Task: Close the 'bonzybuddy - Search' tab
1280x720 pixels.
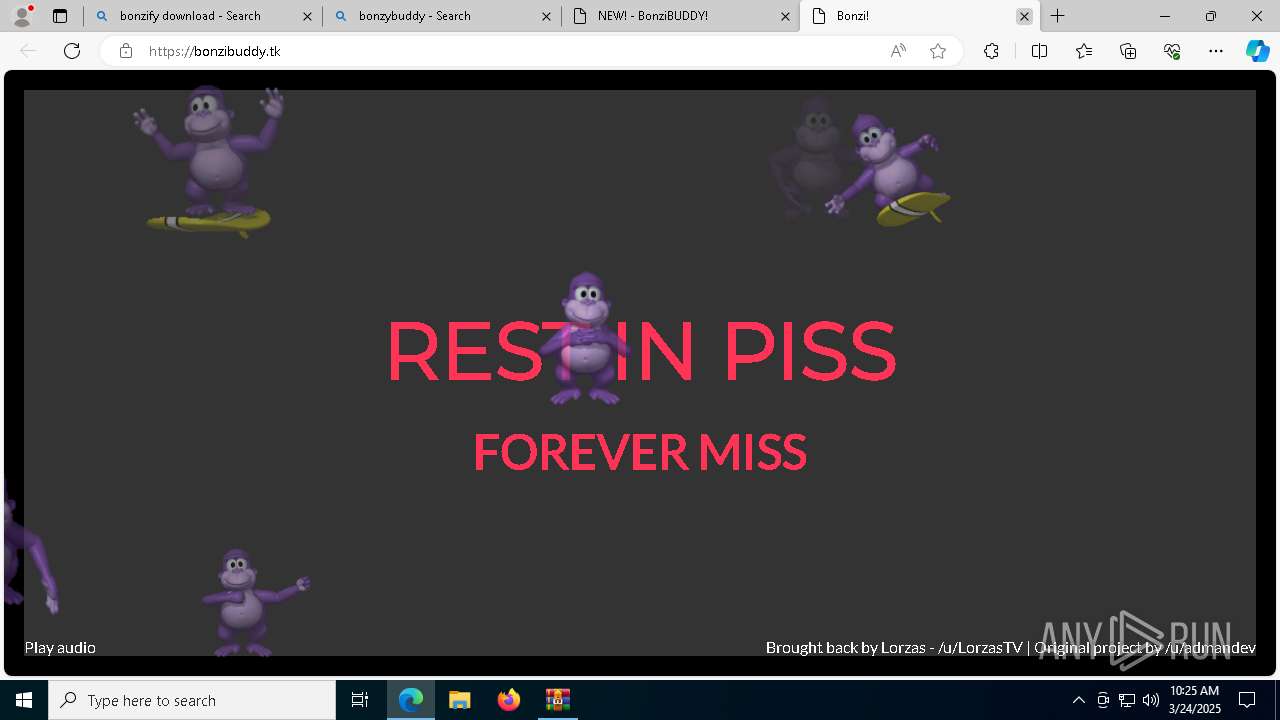Action: (546, 16)
